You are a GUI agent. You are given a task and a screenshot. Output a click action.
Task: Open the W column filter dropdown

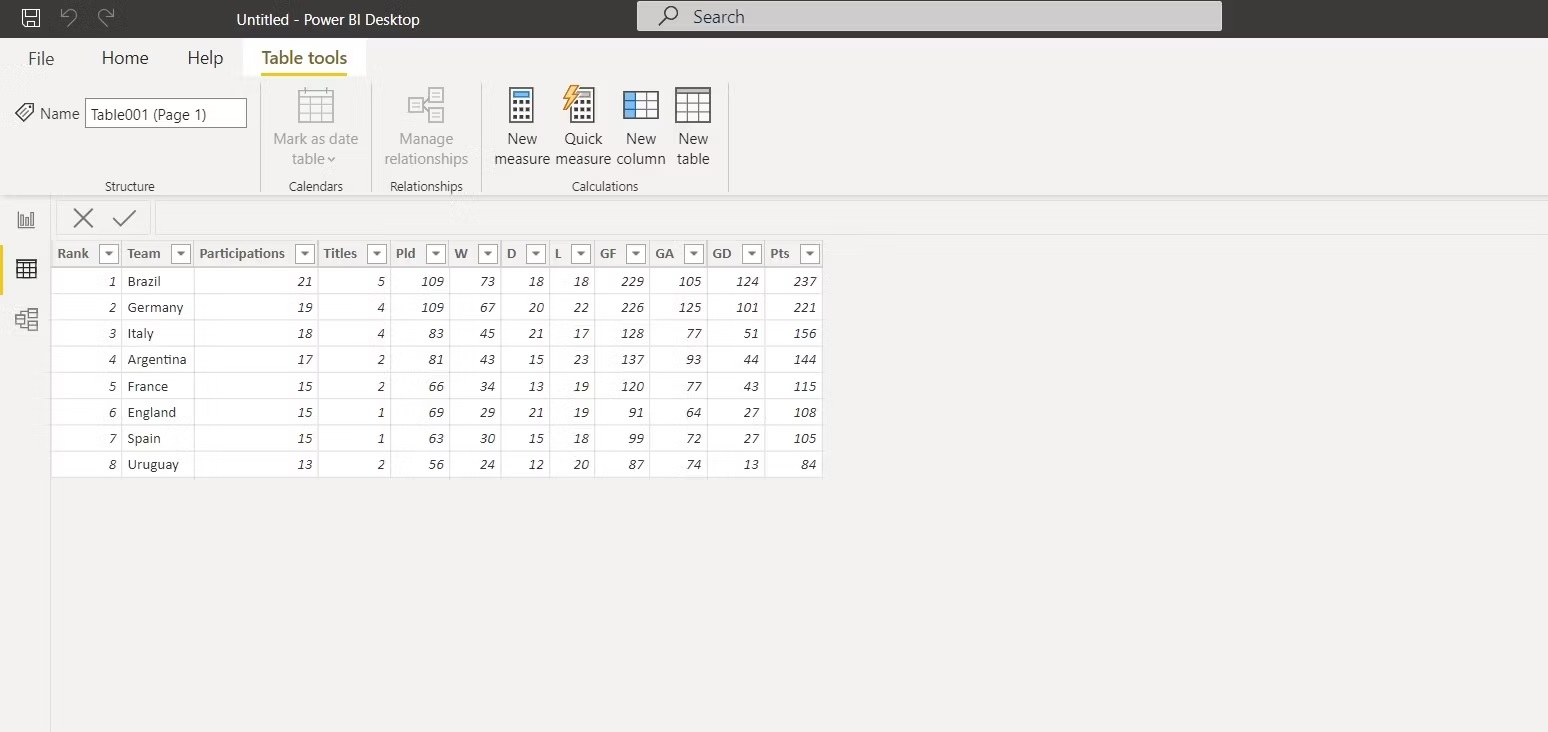click(x=487, y=254)
